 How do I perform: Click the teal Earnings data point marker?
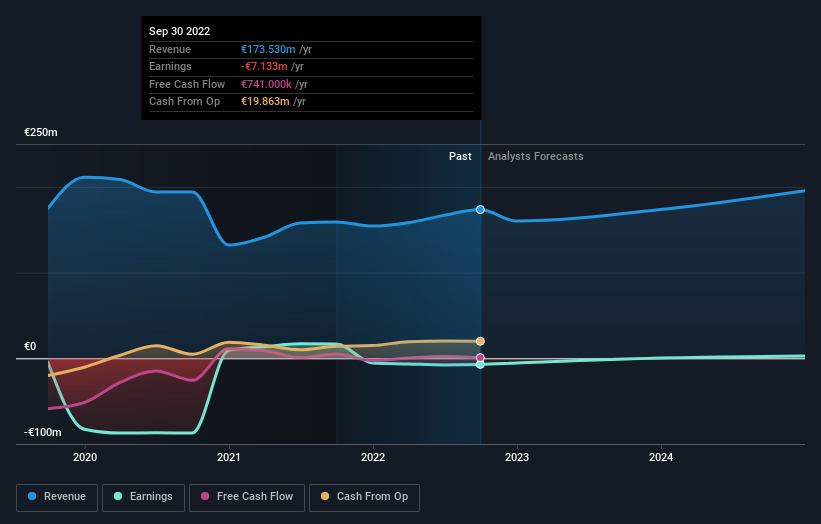[x=480, y=364]
